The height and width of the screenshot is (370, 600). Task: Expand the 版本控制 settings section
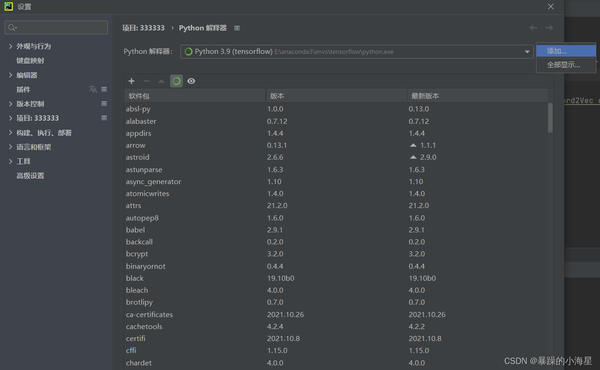(10, 104)
